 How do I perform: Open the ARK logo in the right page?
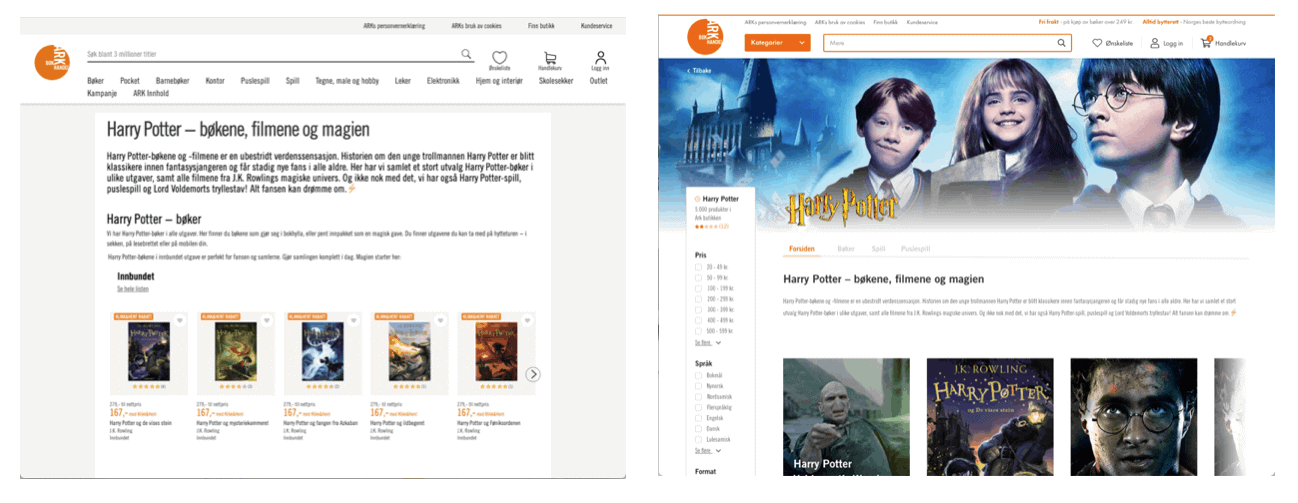(704, 37)
